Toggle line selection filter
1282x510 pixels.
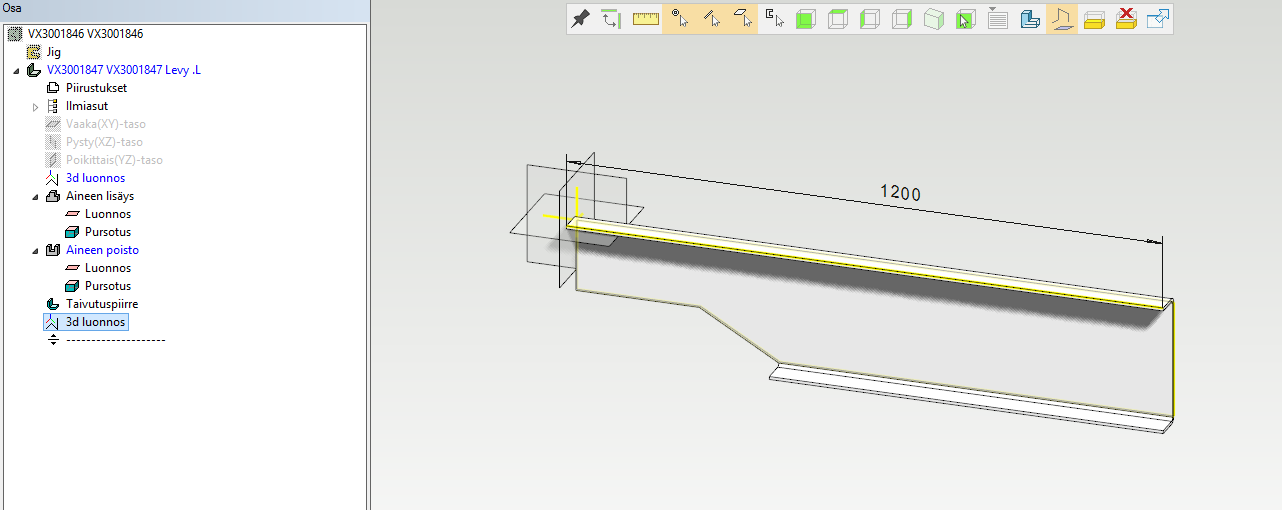point(711,18)
